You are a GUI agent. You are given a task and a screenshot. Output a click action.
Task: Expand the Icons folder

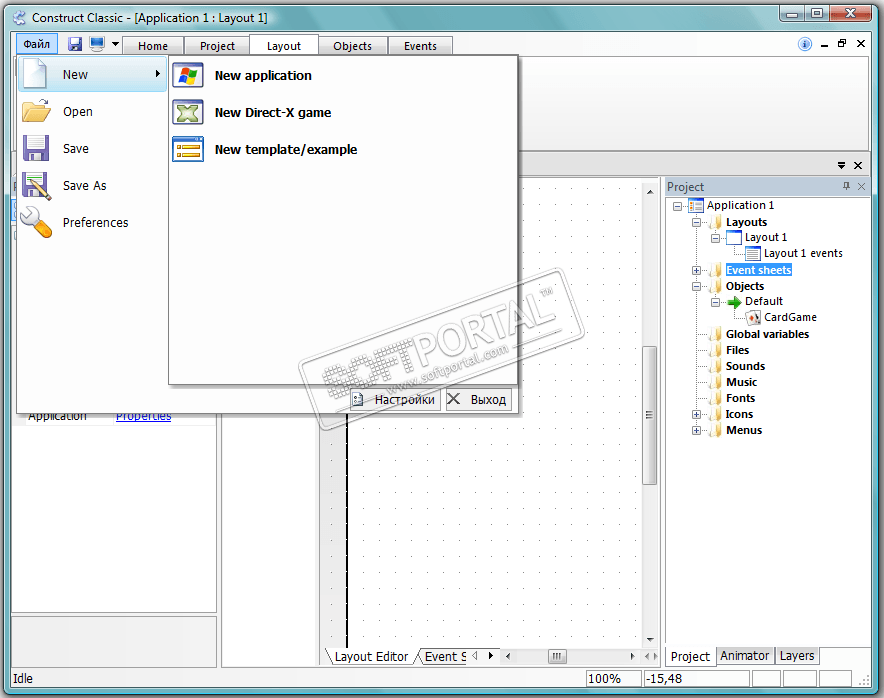[x=696, y=414]
